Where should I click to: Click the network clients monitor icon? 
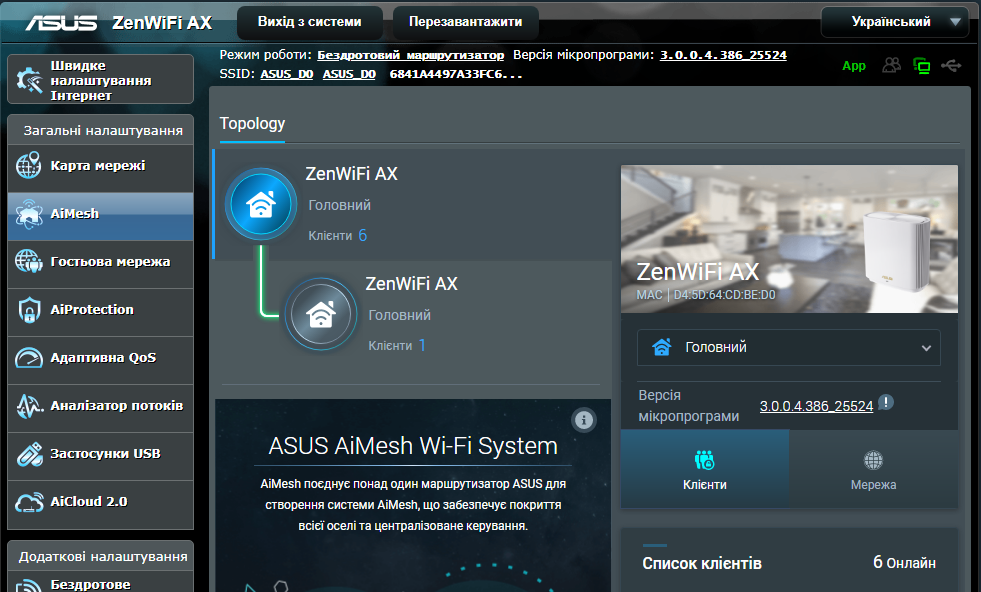click(x=922, y=66)
